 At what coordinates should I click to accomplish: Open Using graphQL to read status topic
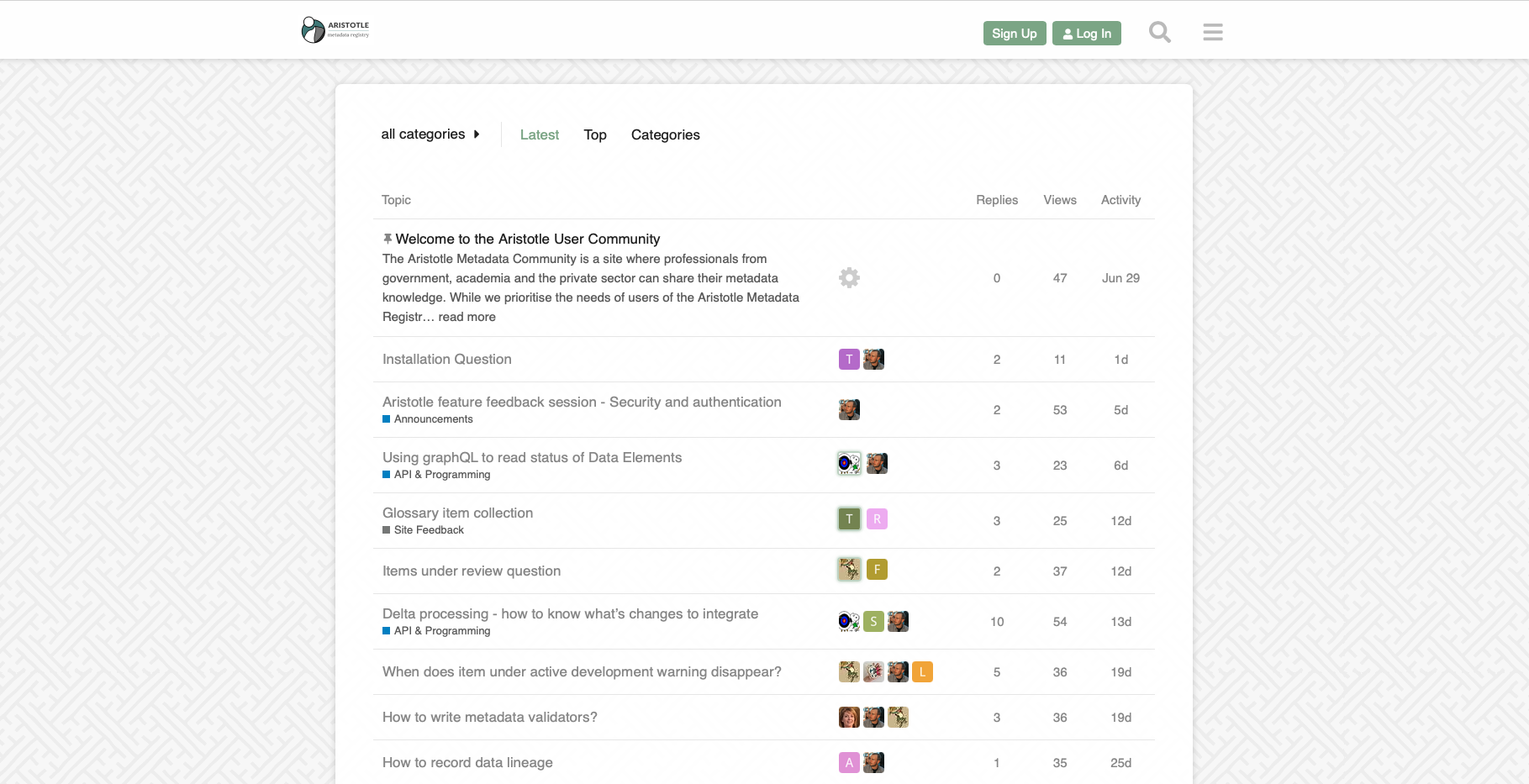coord(531,458)
